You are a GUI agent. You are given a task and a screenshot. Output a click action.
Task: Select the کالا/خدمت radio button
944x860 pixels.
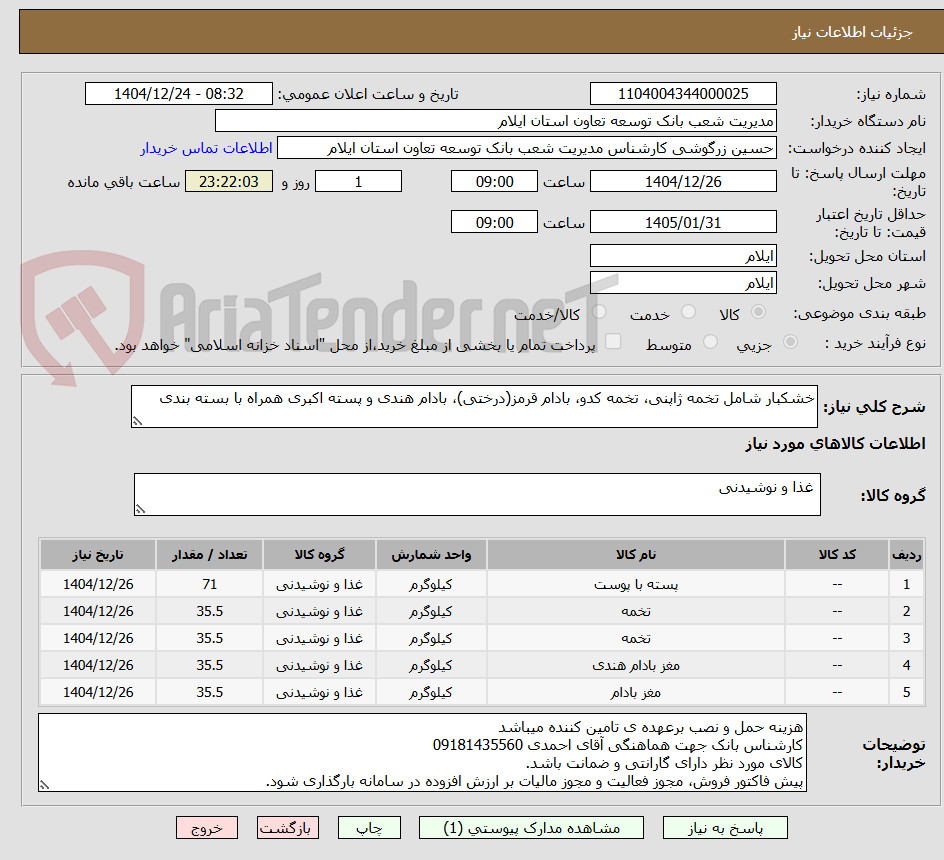pos(599,312)
